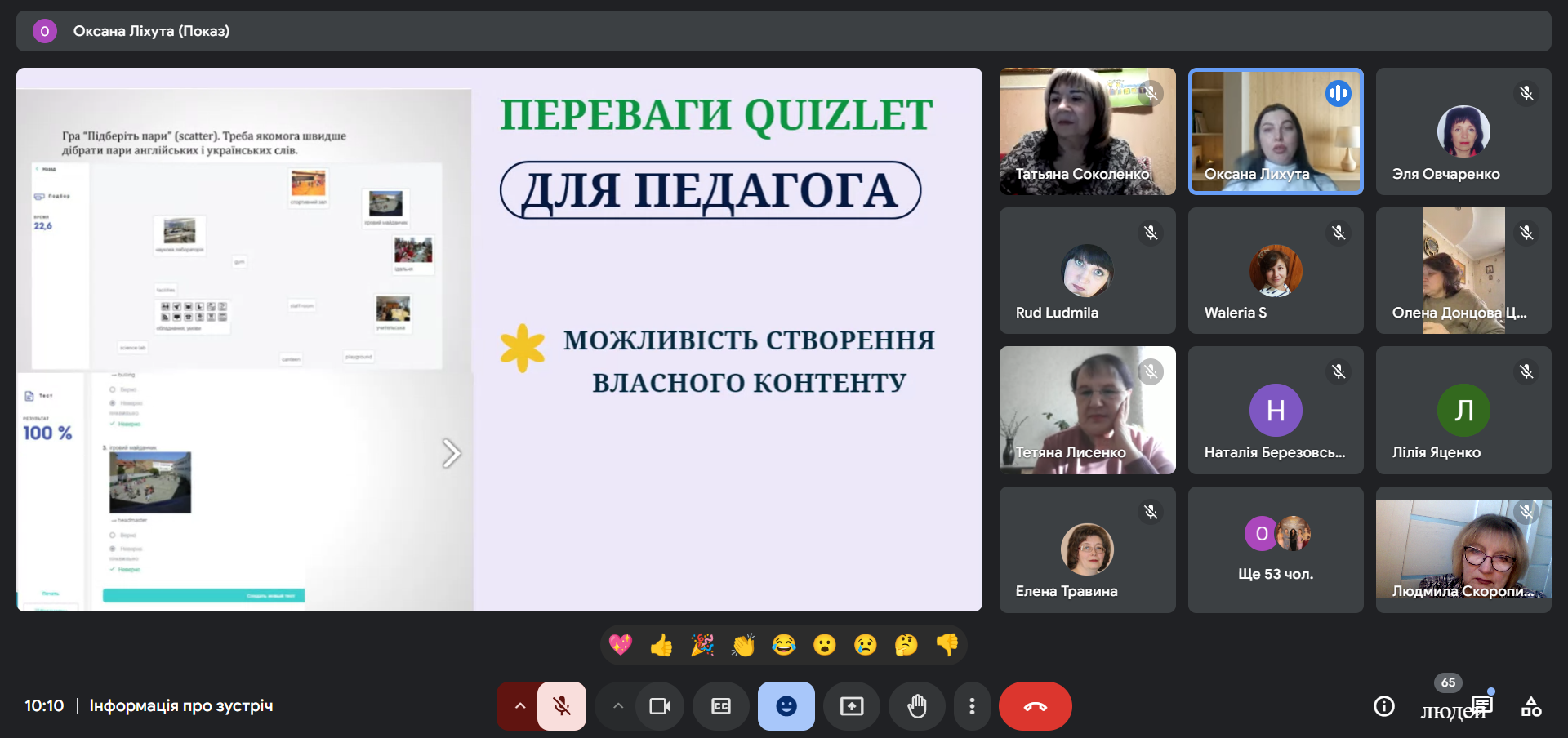Raise your hand
This screenshot has height=738, width=1568.
coord(917,706)
